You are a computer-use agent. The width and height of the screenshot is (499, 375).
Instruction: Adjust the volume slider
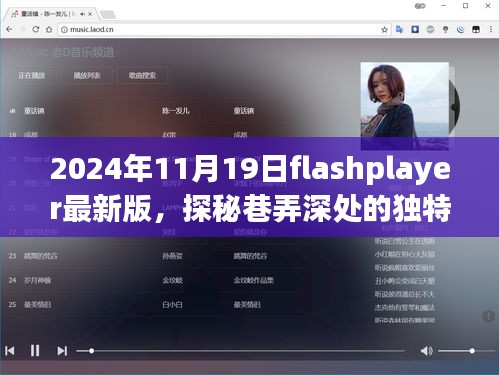pos(466,351)
